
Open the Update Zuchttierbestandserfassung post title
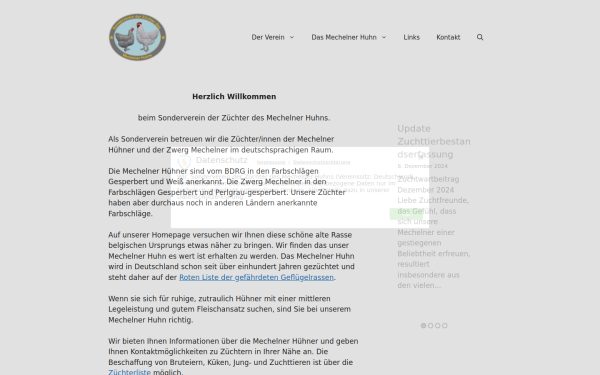[x=434, y=141]
